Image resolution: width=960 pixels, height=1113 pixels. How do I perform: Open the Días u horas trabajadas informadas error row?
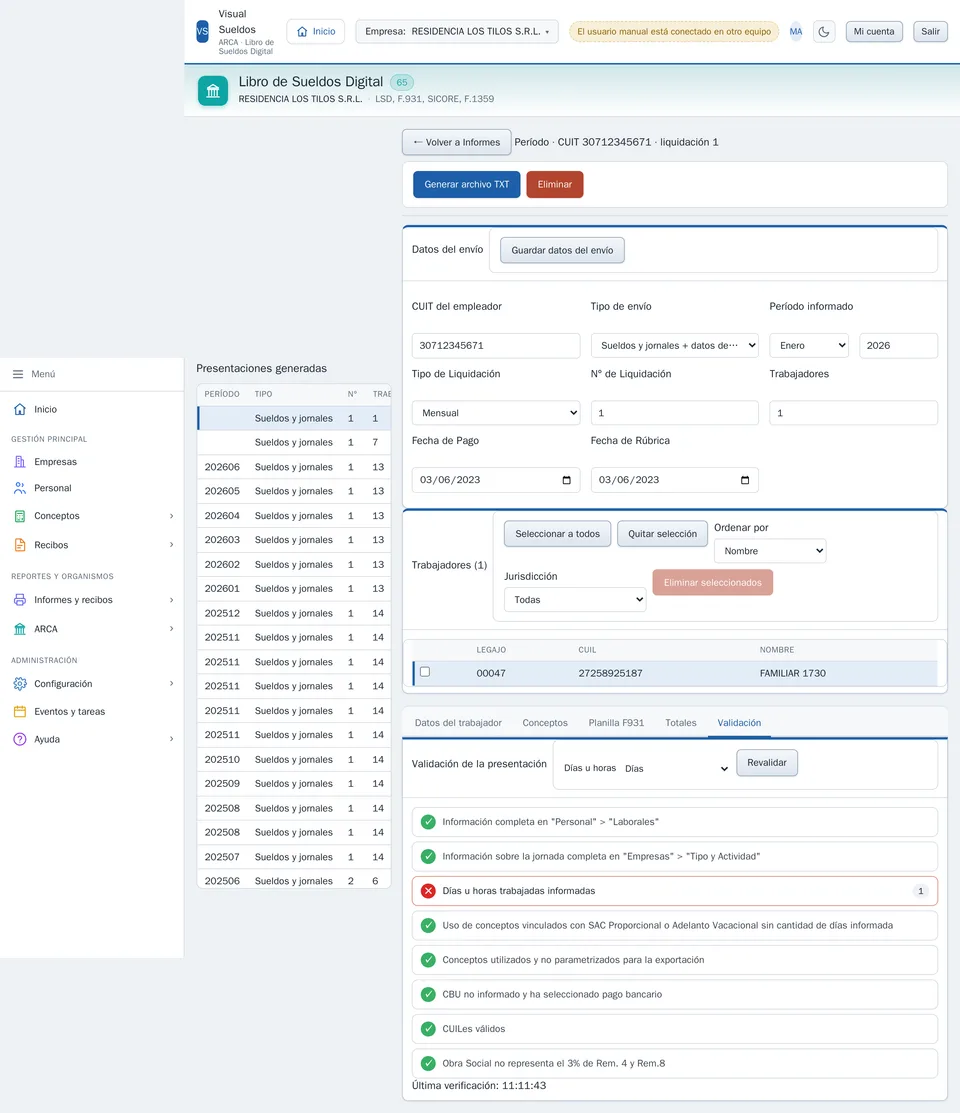click(x=675, y=891)
